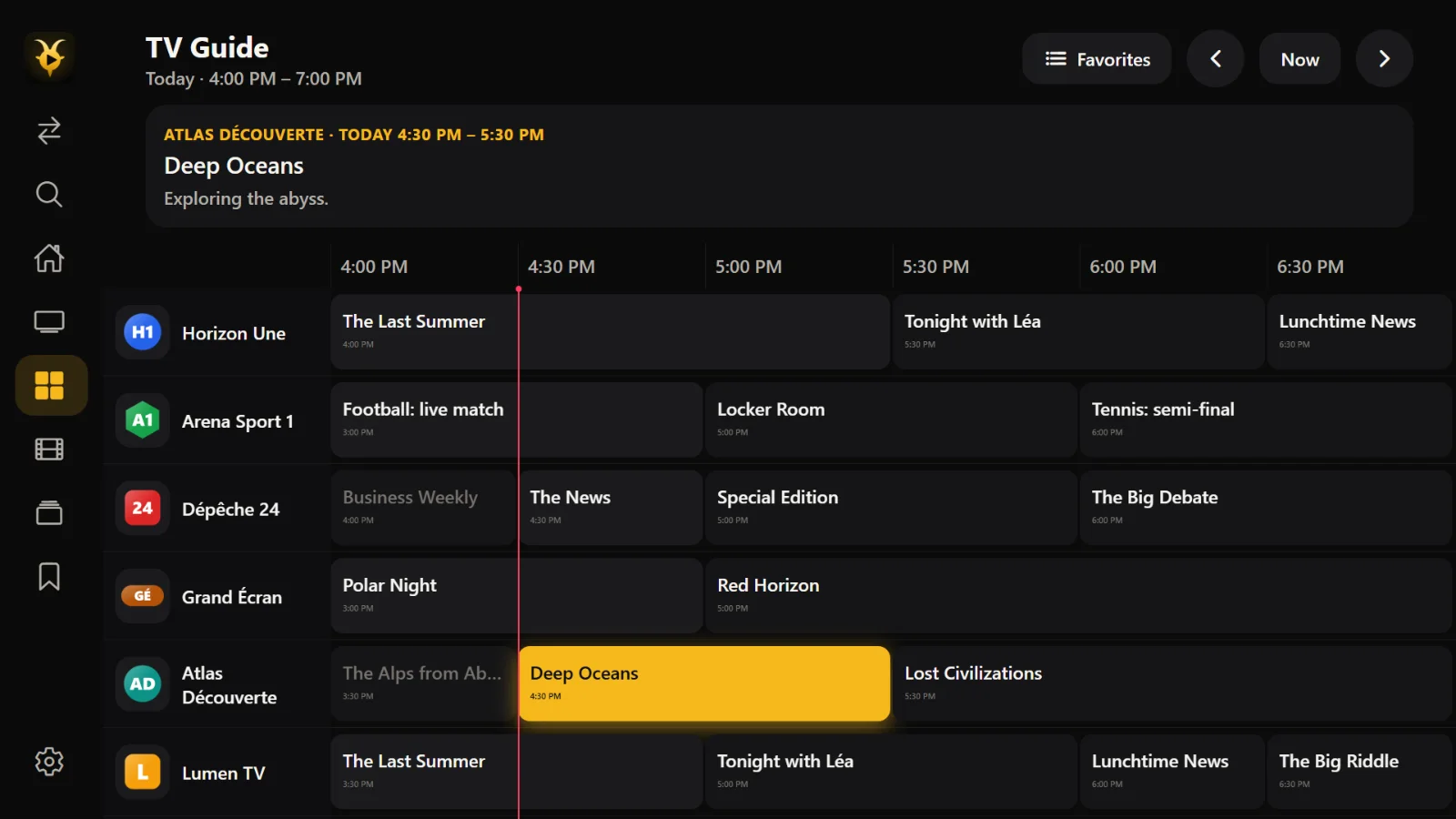Select The Last Summer on Lumen TV
Image resolution: width=1456 pixels, height=819 pixels.
(x=517, y=772)
